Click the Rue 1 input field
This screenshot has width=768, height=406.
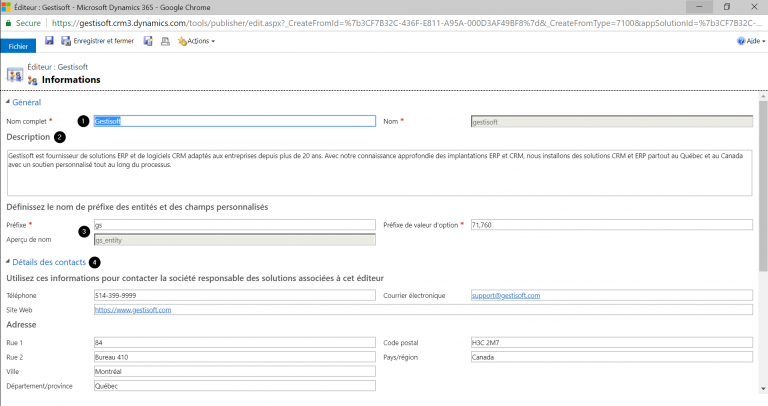[x=235, y=342]
